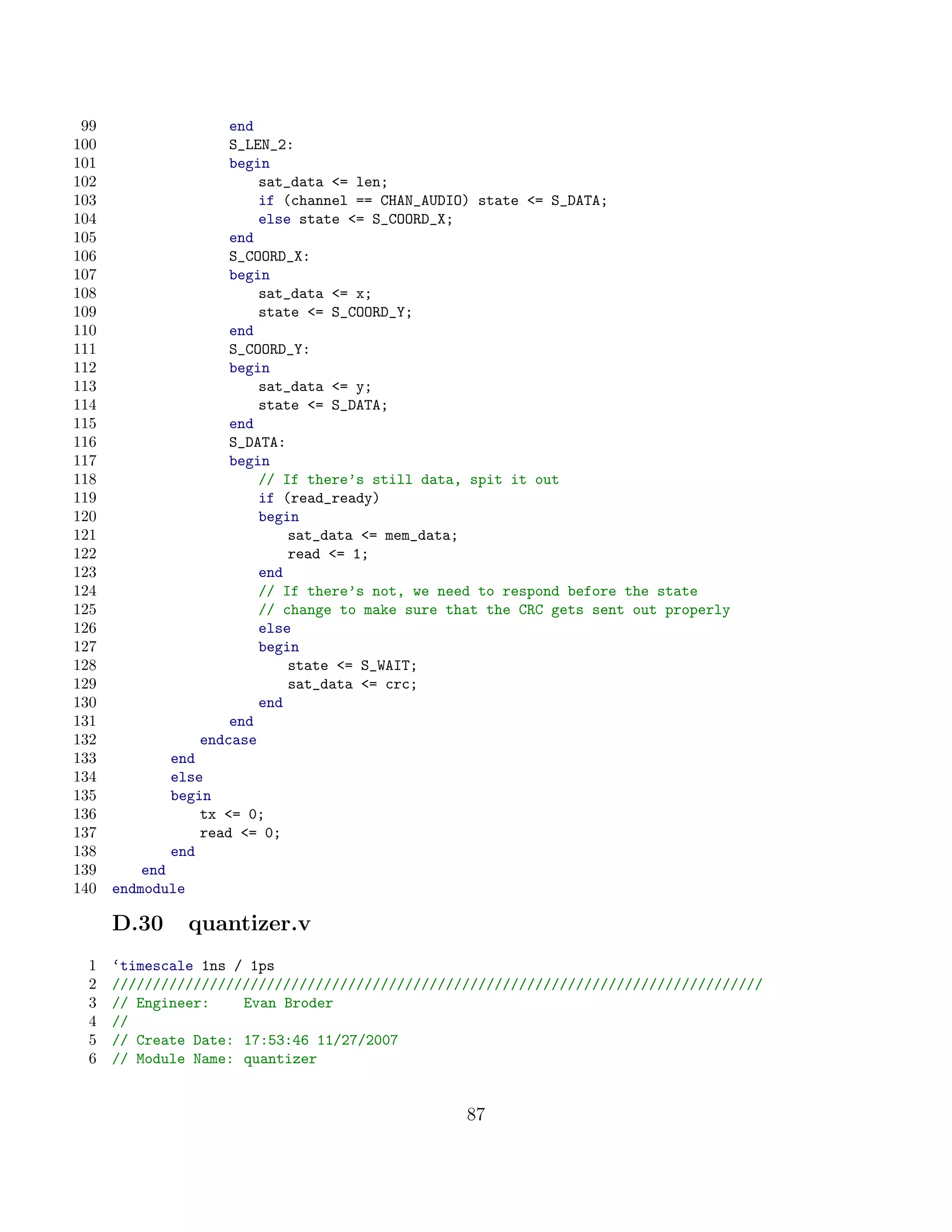Click the 'Engineer: Evan Broder' comment
952x1232 pixels.
[x=223, y=1003]
